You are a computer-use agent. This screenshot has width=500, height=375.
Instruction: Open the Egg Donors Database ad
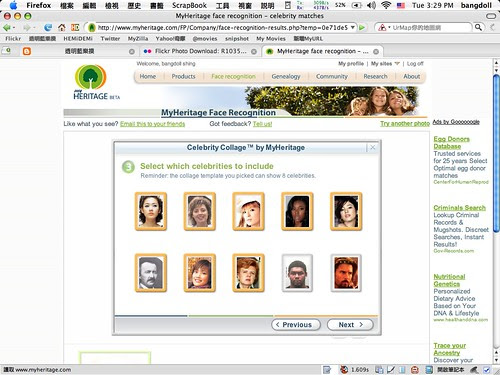[451, 143]
